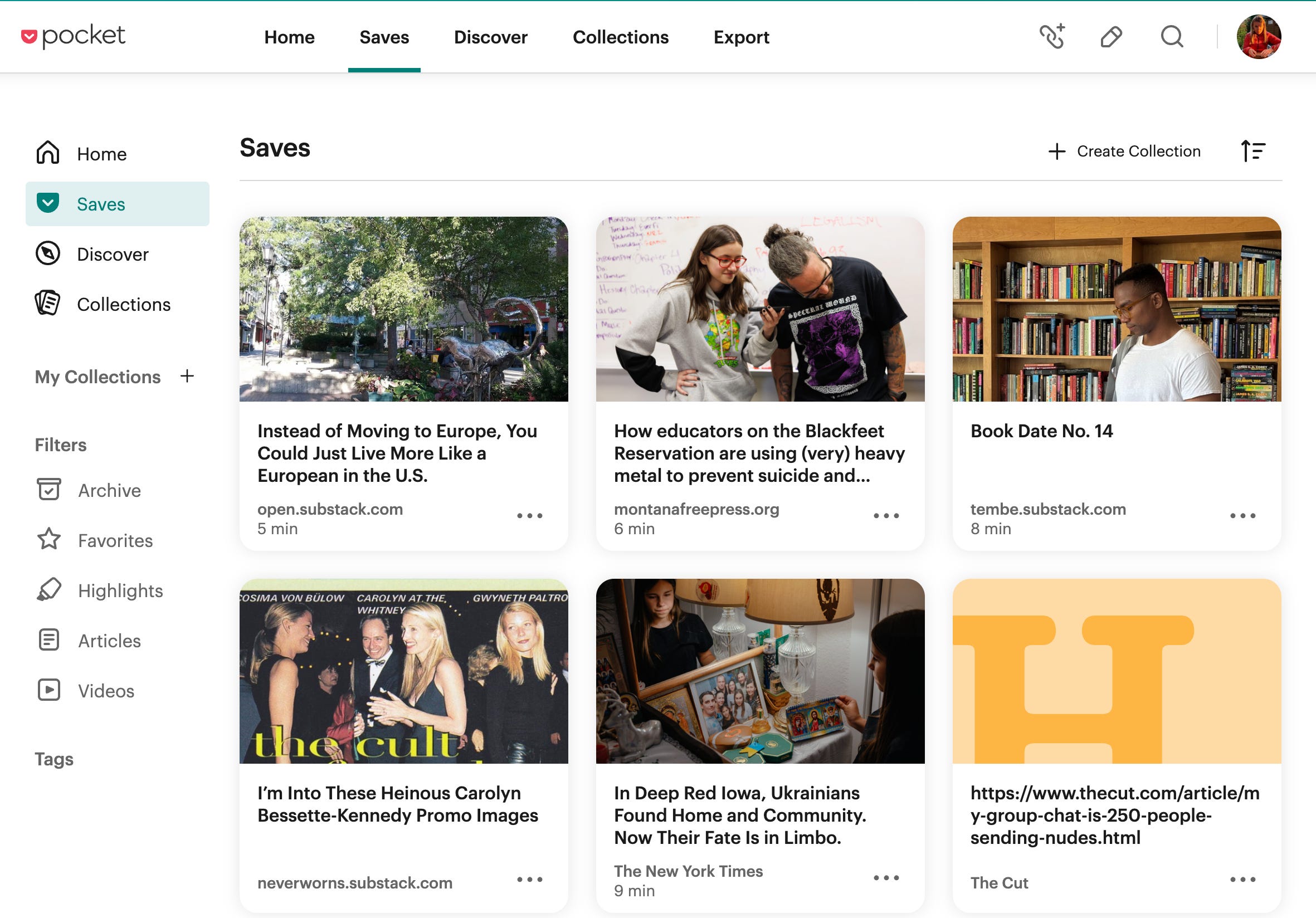Go to the Export top navigation tab
This screenshot has width=1316, height=918.
pos(741,37)
